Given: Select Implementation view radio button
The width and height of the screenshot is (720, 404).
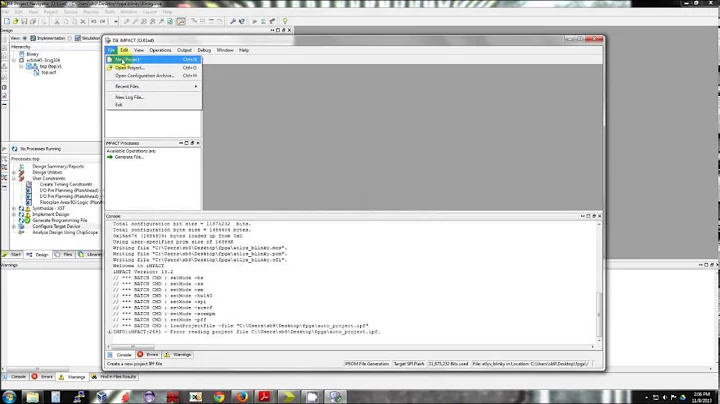Looking at the screenshot, I should coord(25,38).
